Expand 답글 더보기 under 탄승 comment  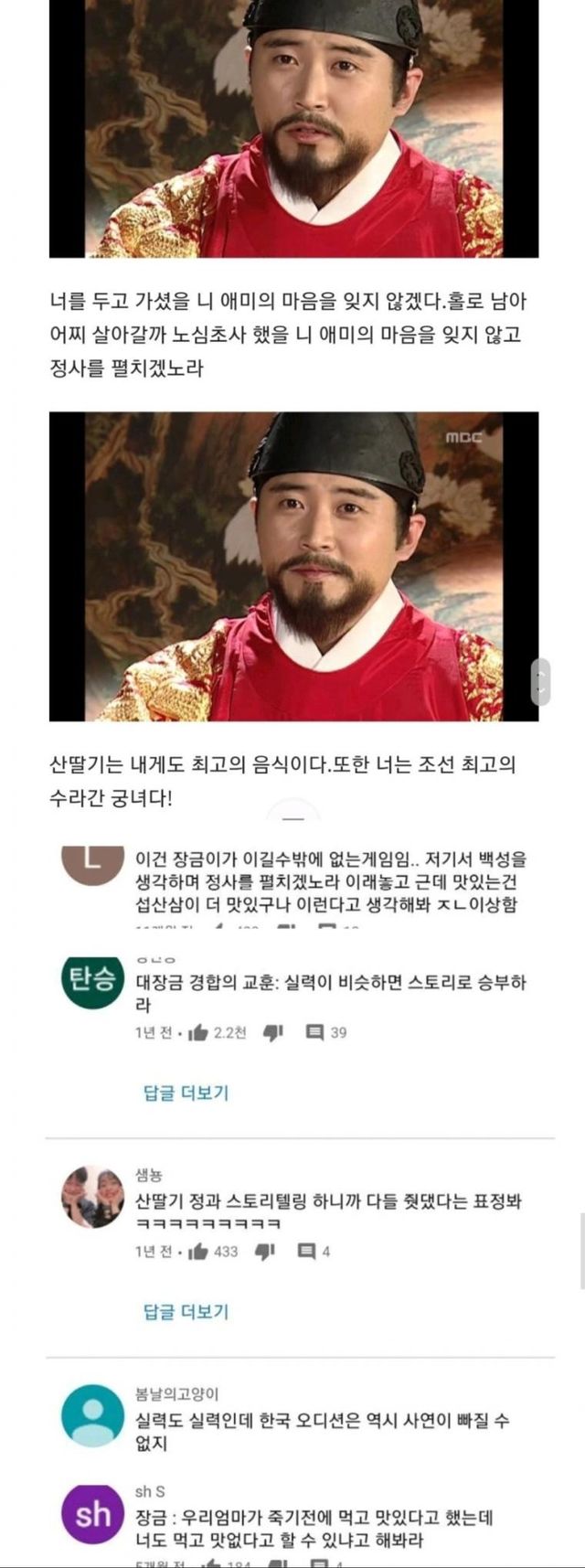pyautogui.click(x=186, y=1093)
